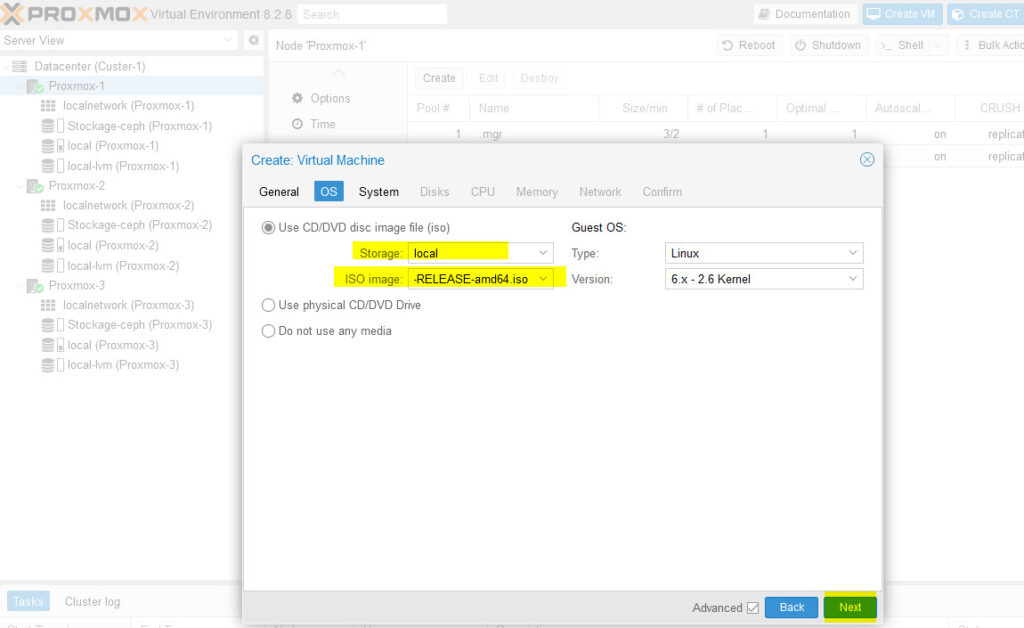Click the Reboot arrow icon
The height and width of the screenshot is (628, 1024).
point(727,45)
